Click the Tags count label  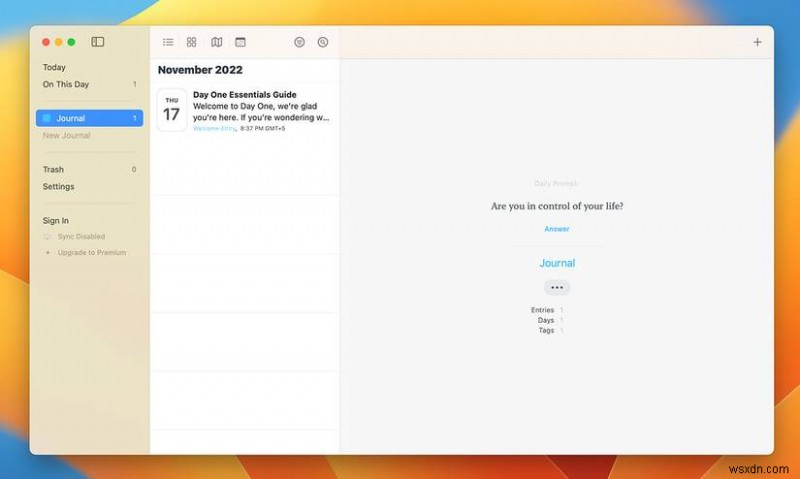[x=546, y=330]
